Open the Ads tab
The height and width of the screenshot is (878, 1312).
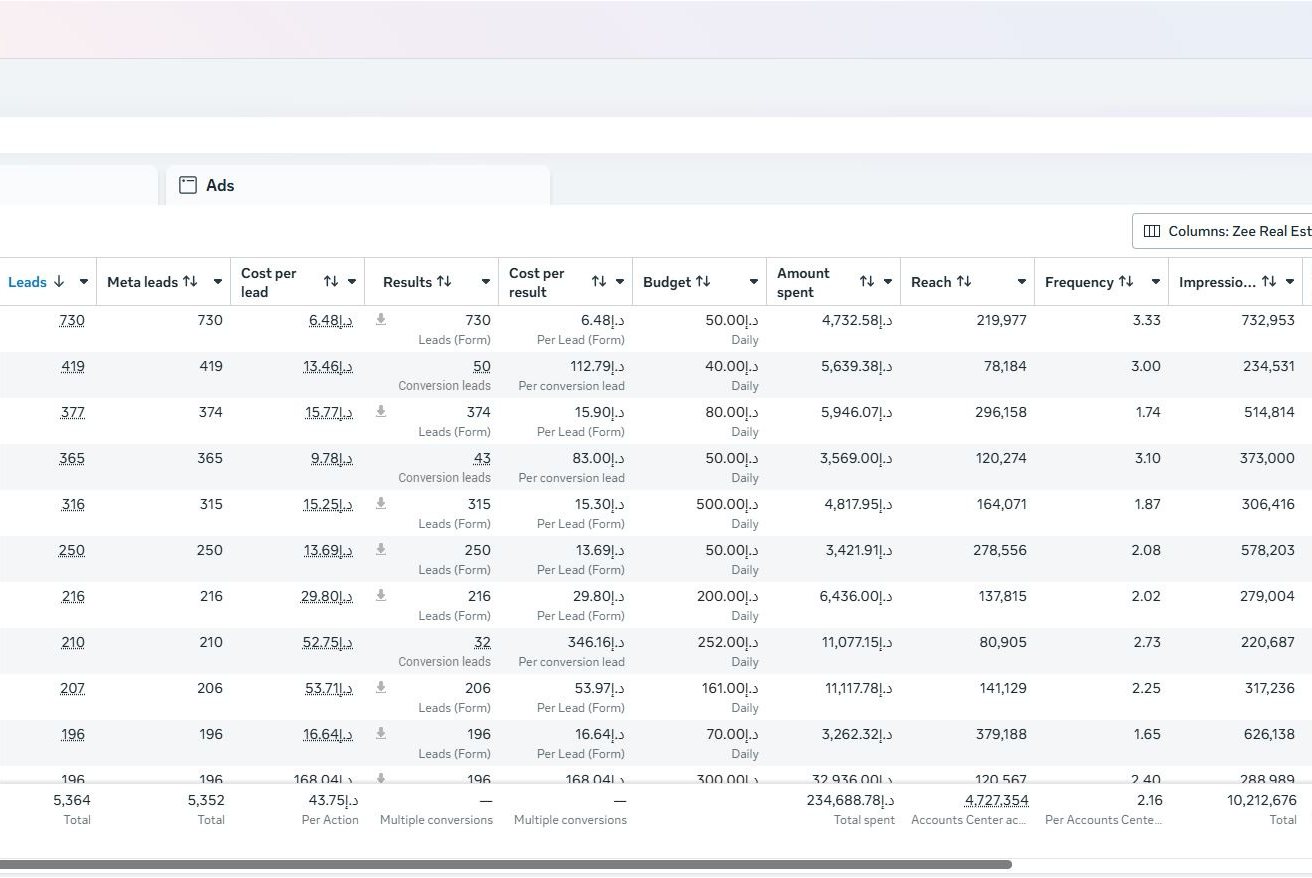(x=357, y=185)
